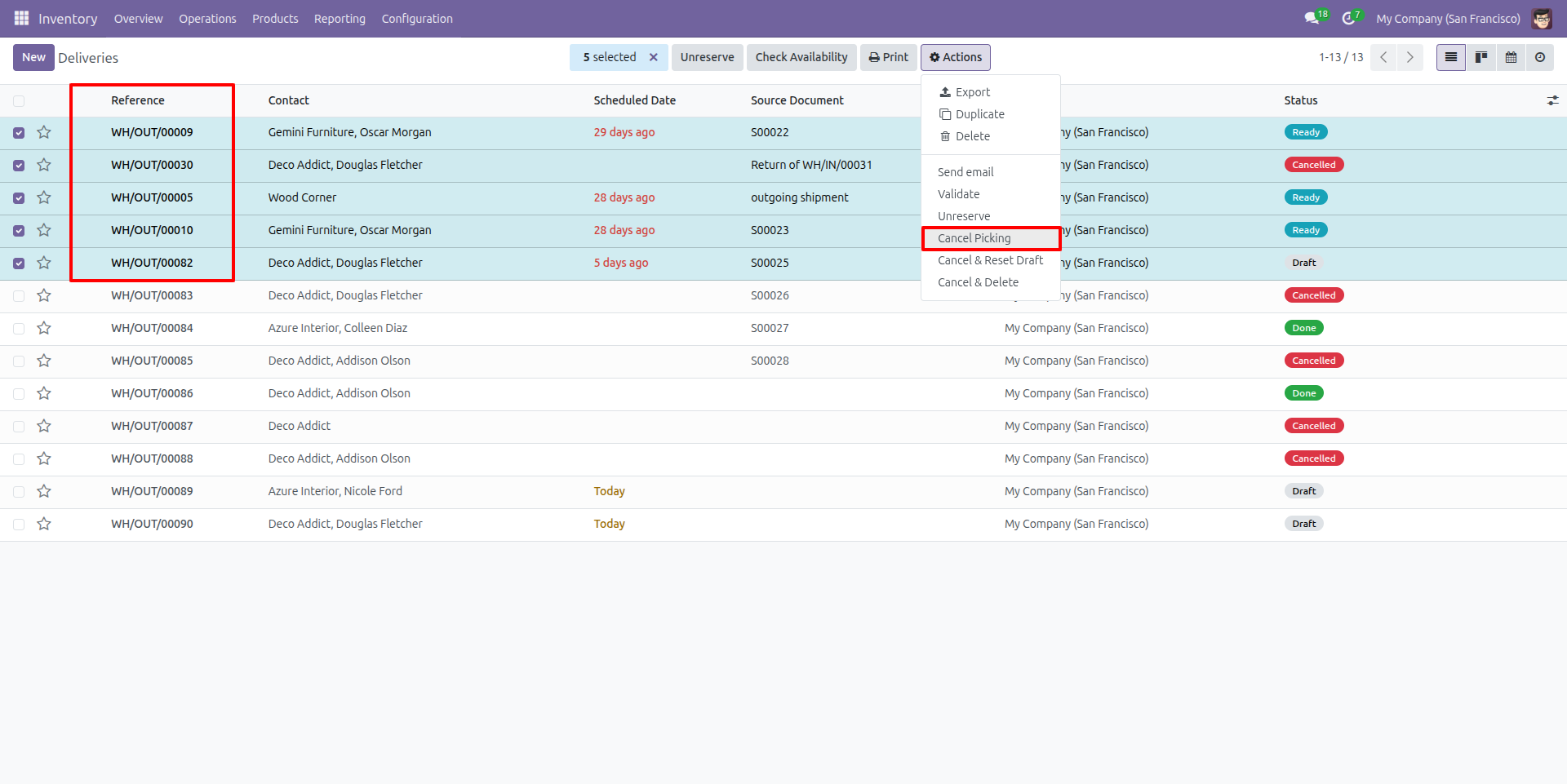Sort by Scheduled Date column header
1567x784 pixels.
[x=634, y=100]
